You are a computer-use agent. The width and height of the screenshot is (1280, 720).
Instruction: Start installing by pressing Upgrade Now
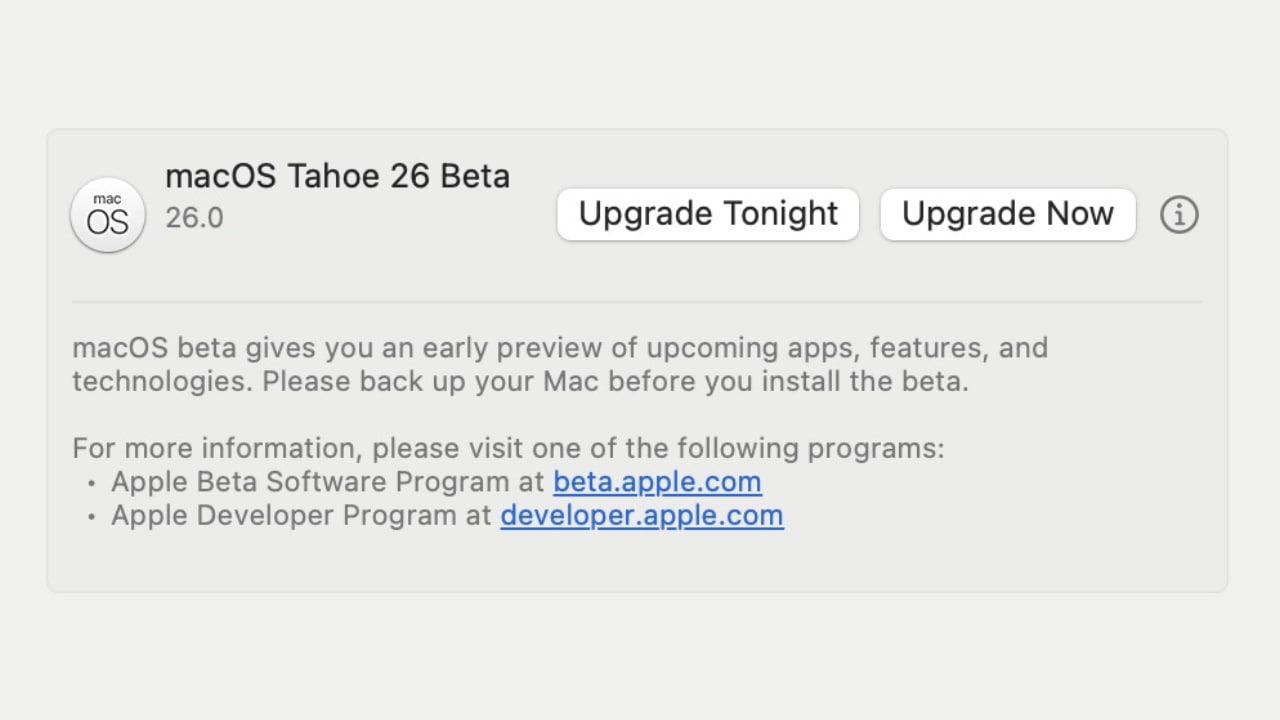(x=1007, y=214)
